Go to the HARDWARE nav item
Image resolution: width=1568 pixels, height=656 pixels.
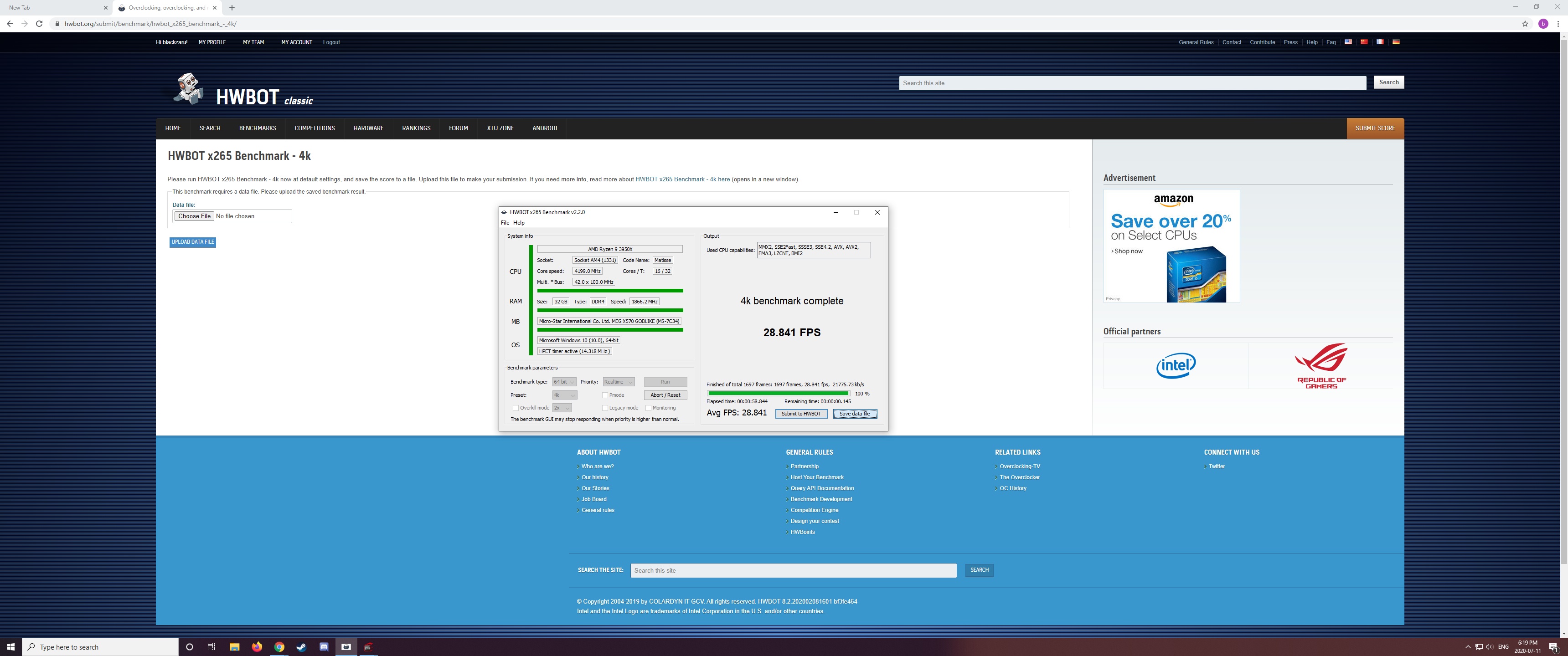(x=368, y=128)
